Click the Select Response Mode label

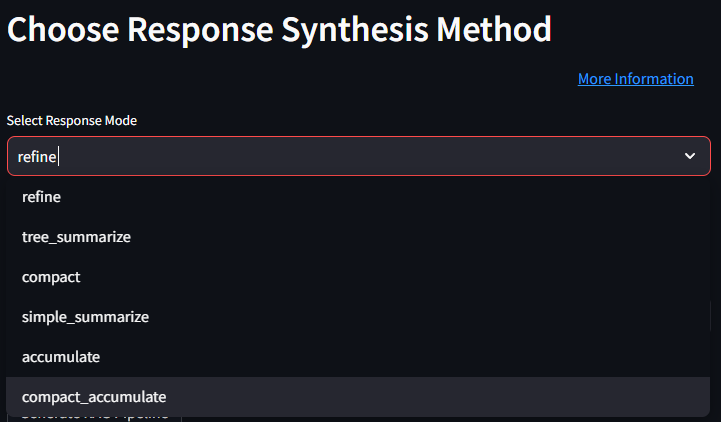[72, 120]
